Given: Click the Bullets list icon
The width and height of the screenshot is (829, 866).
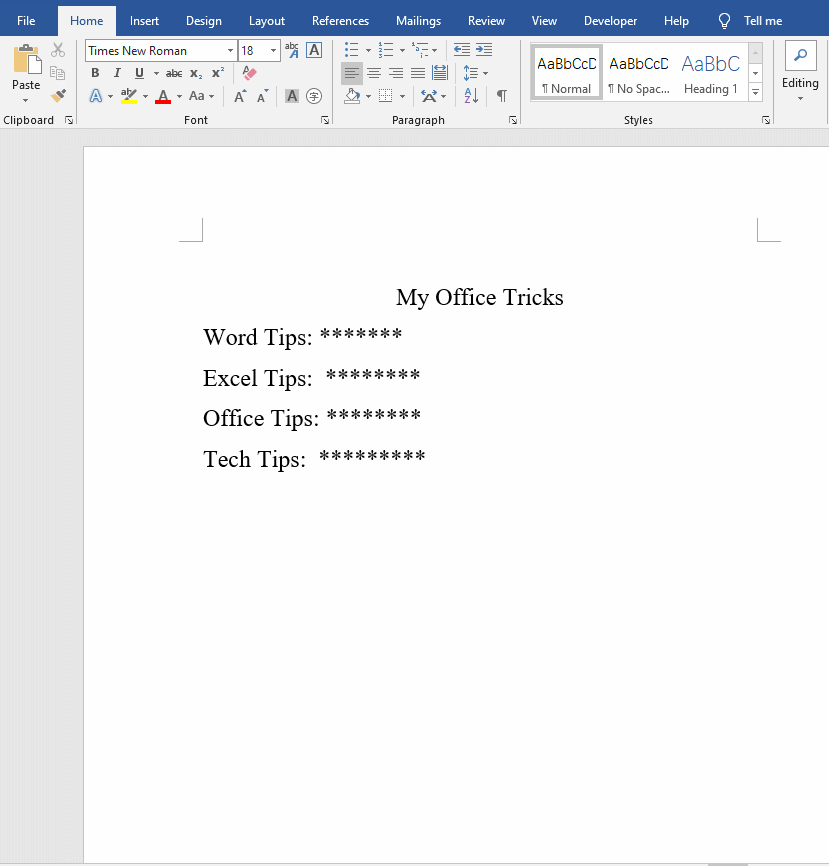Looking at the screenshot, I should tap(351, 50).
